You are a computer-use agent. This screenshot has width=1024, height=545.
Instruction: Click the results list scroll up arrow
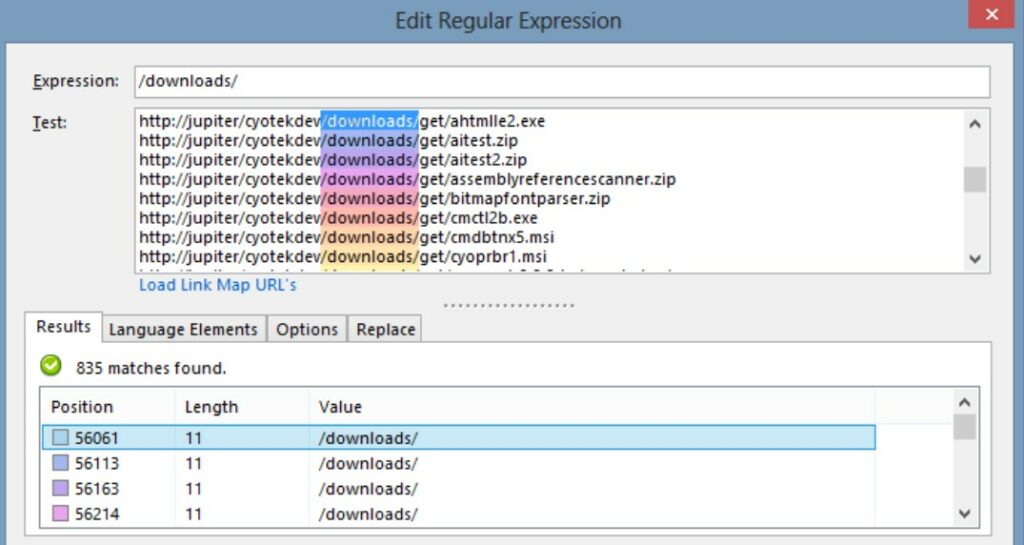coord(965,402)
